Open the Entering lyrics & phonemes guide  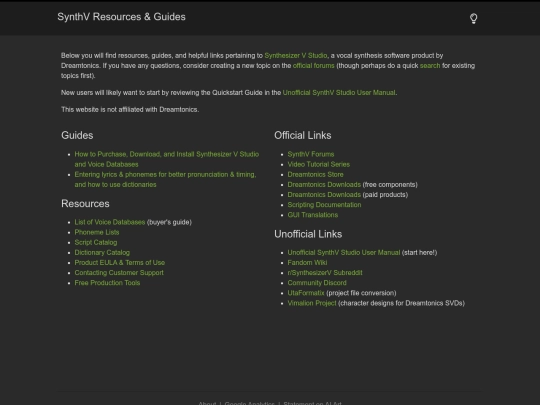(x=165, y=179)
